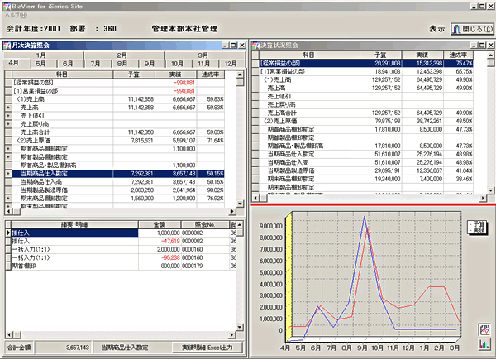
Task: Click left arrow of monthly table horizontal scrollbar
Action: [8, 211]
